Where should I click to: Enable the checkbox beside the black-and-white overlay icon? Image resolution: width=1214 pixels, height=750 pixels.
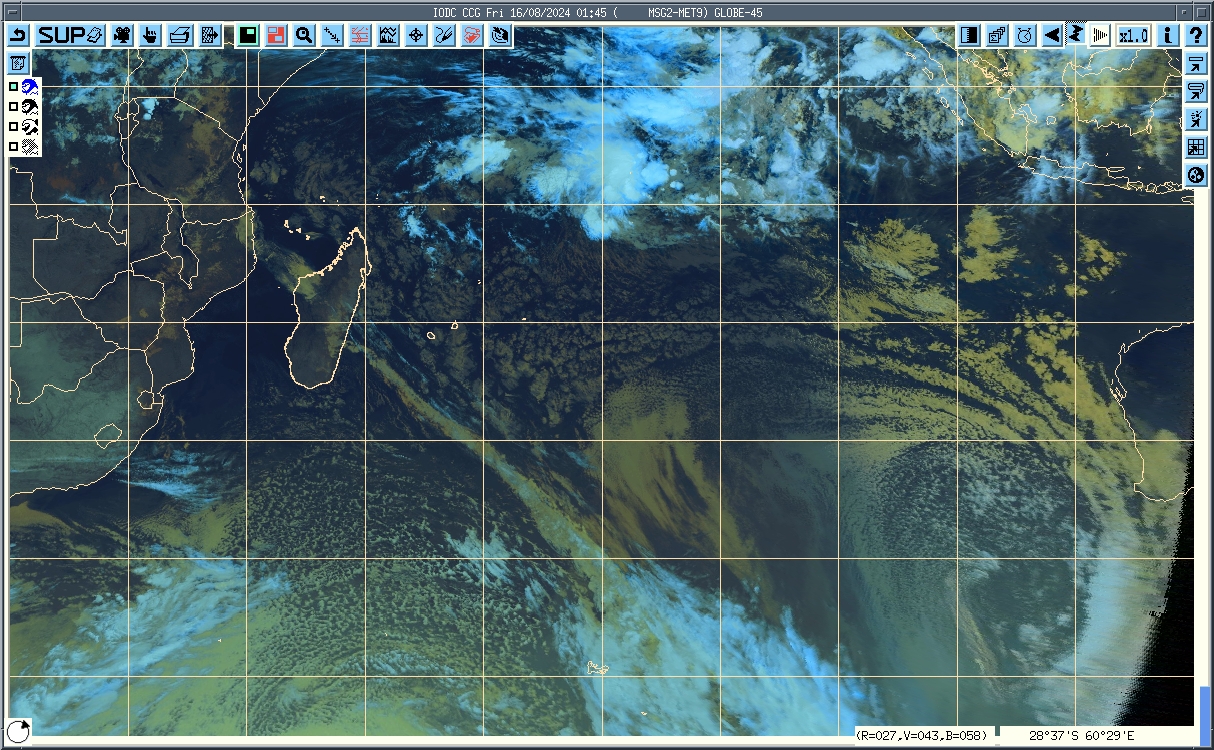(13, 127)
